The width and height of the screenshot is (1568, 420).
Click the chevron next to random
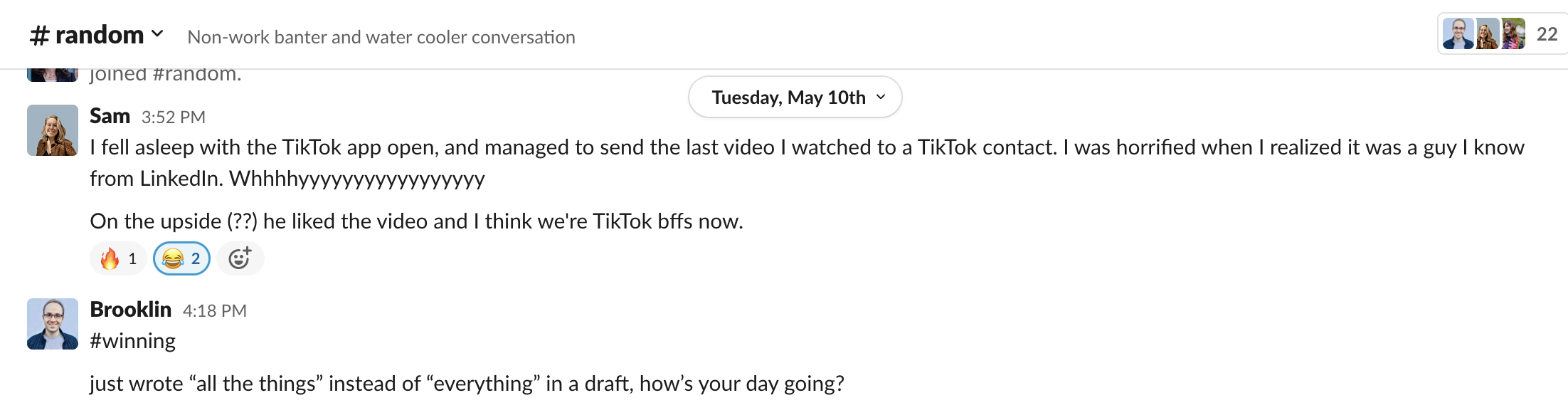pos(158,34)
